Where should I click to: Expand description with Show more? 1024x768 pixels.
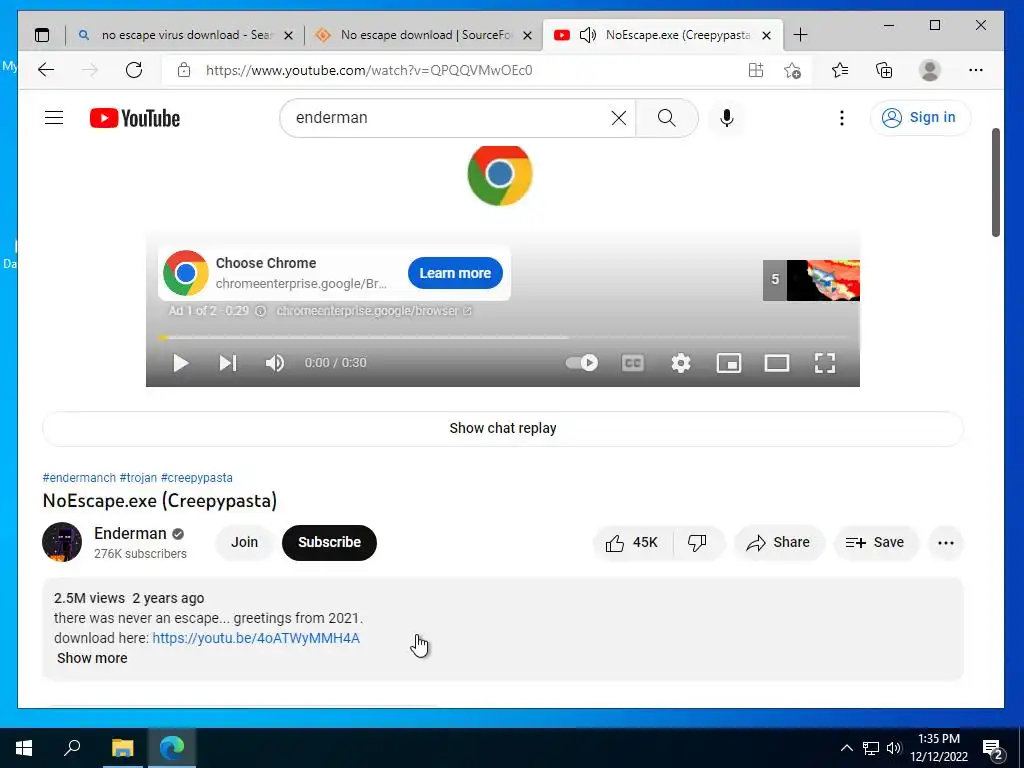coord(92,658)
